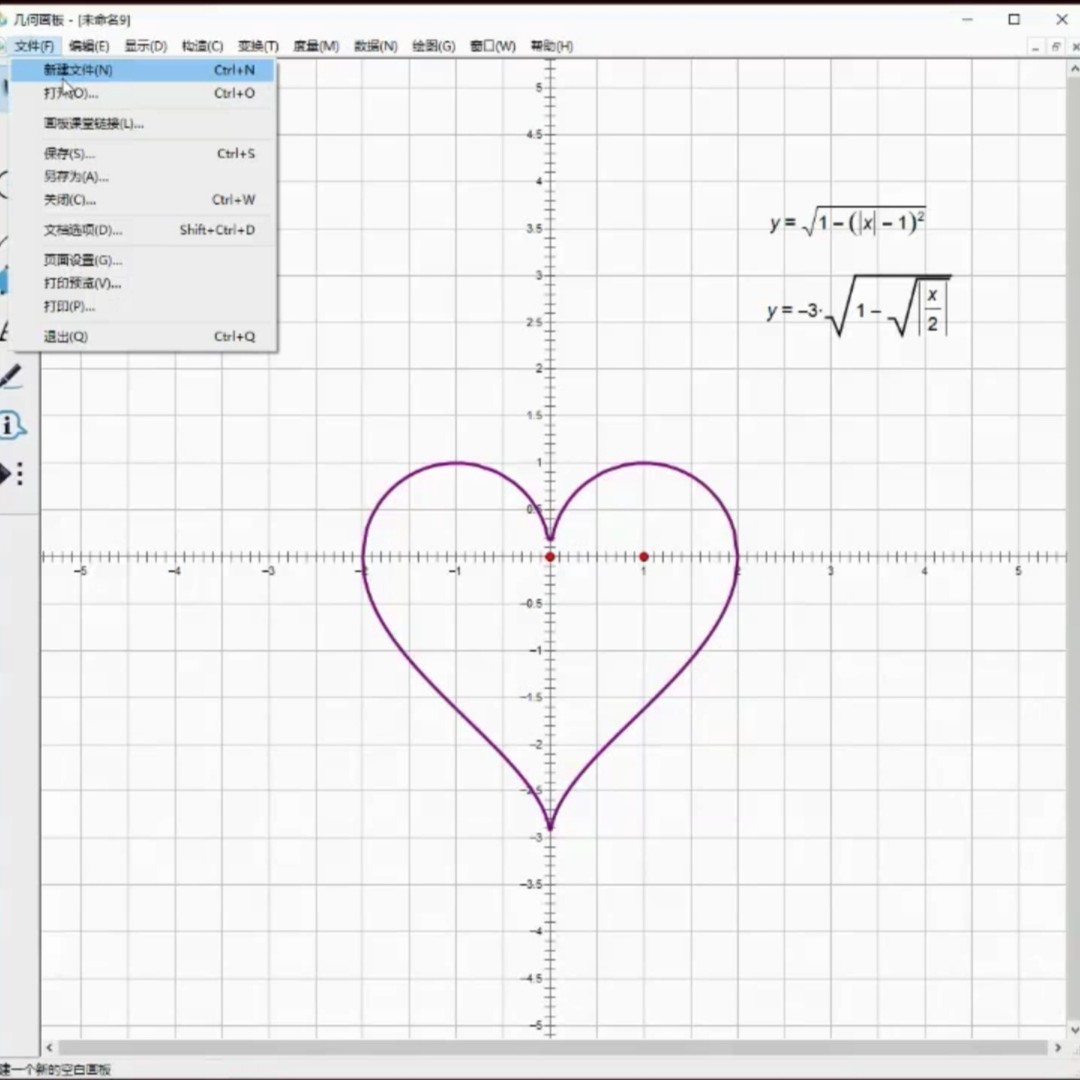Expand the 编辑(E) menu
Viewport: 1080px width, 1080px height.
point(89,46)
